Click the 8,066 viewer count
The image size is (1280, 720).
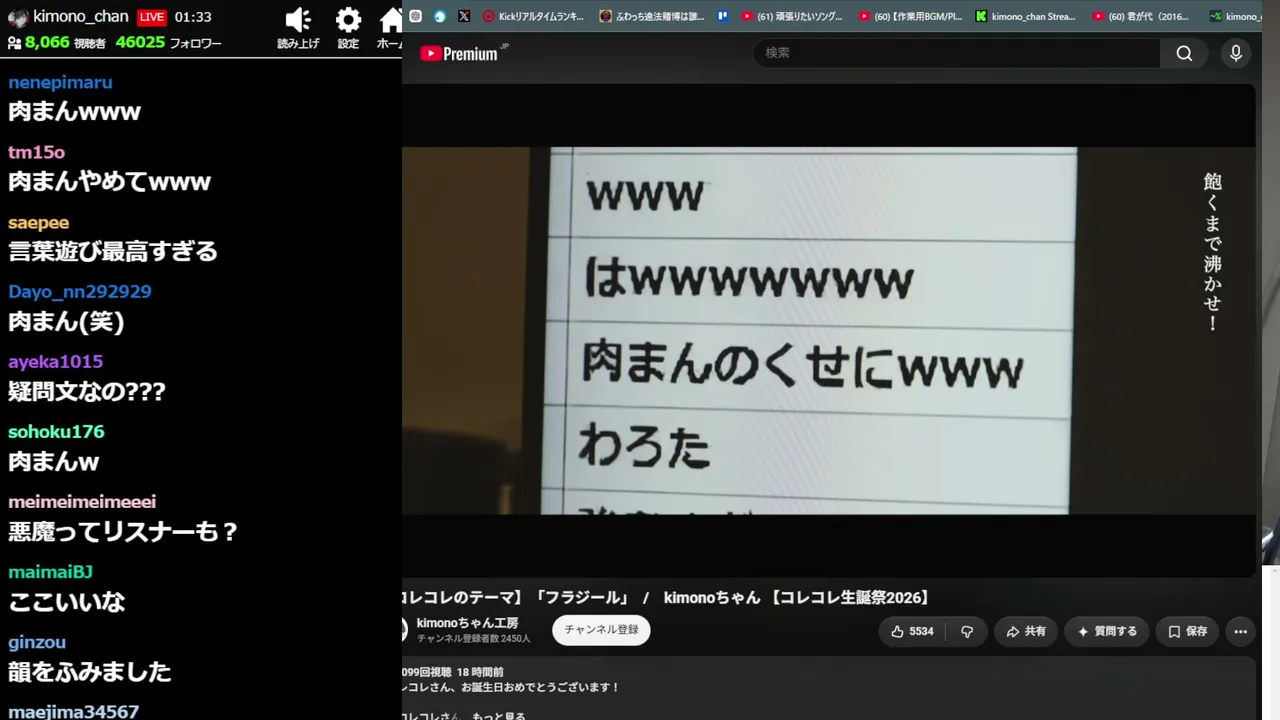tap(47, 43)
